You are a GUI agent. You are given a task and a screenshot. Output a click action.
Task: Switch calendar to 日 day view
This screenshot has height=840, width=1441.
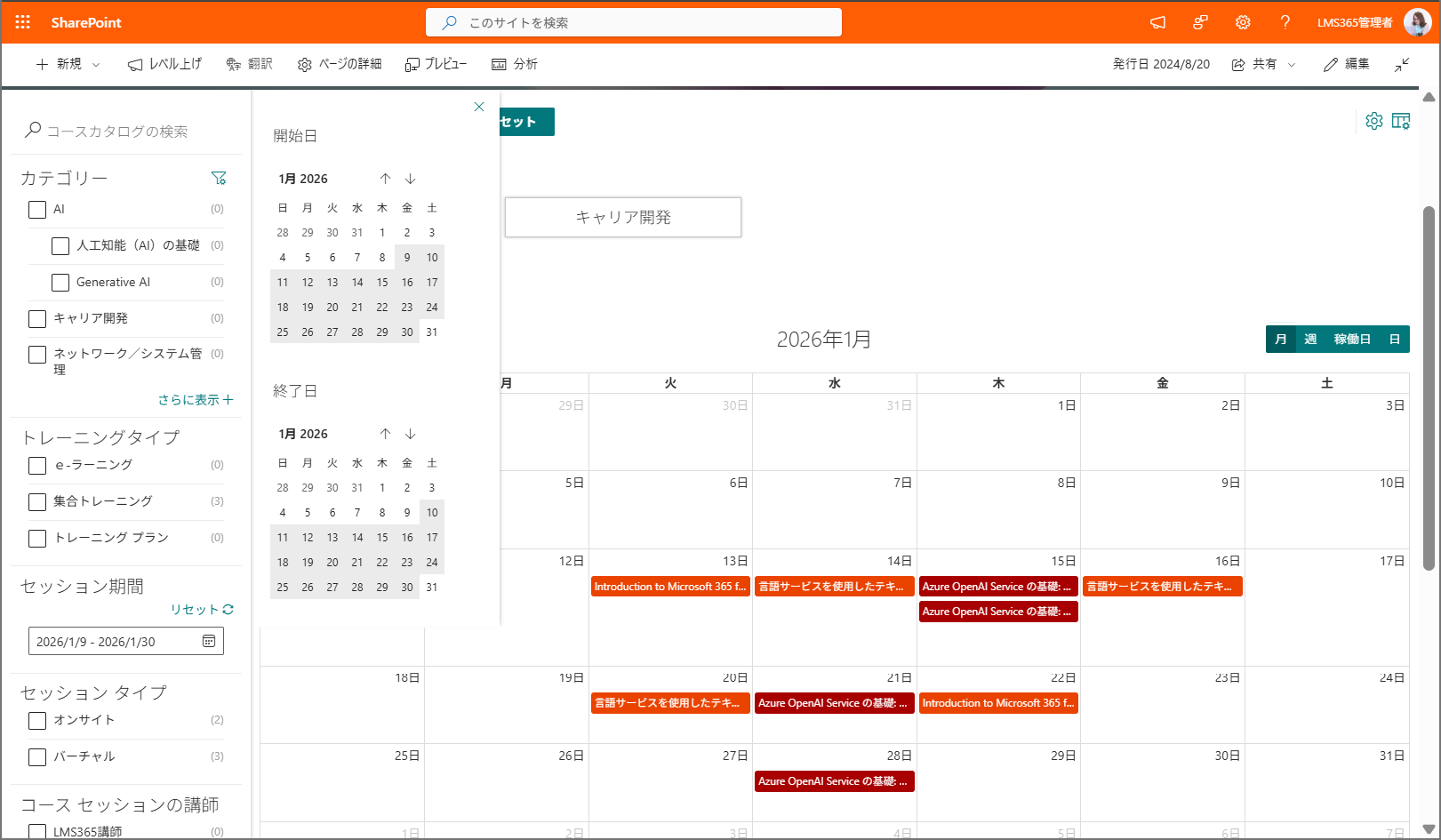(x=1395, y=340)
